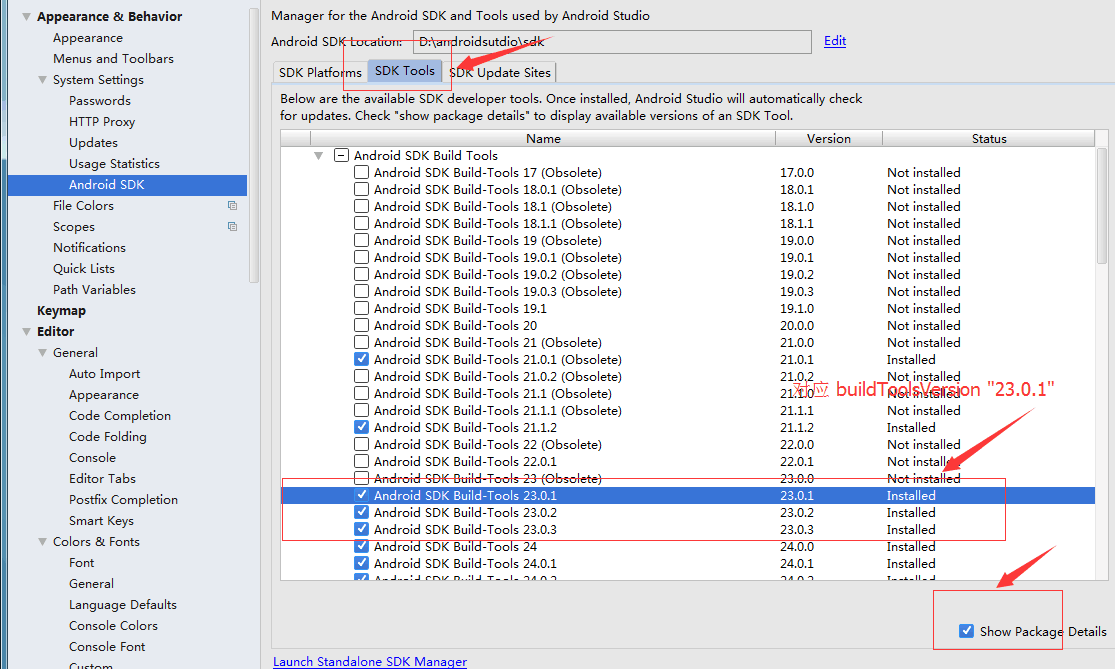Open Appearance settings under Appearance & Behavior
The width and height of the screenshot is (1115, 669).
click(x=87, y=38)
